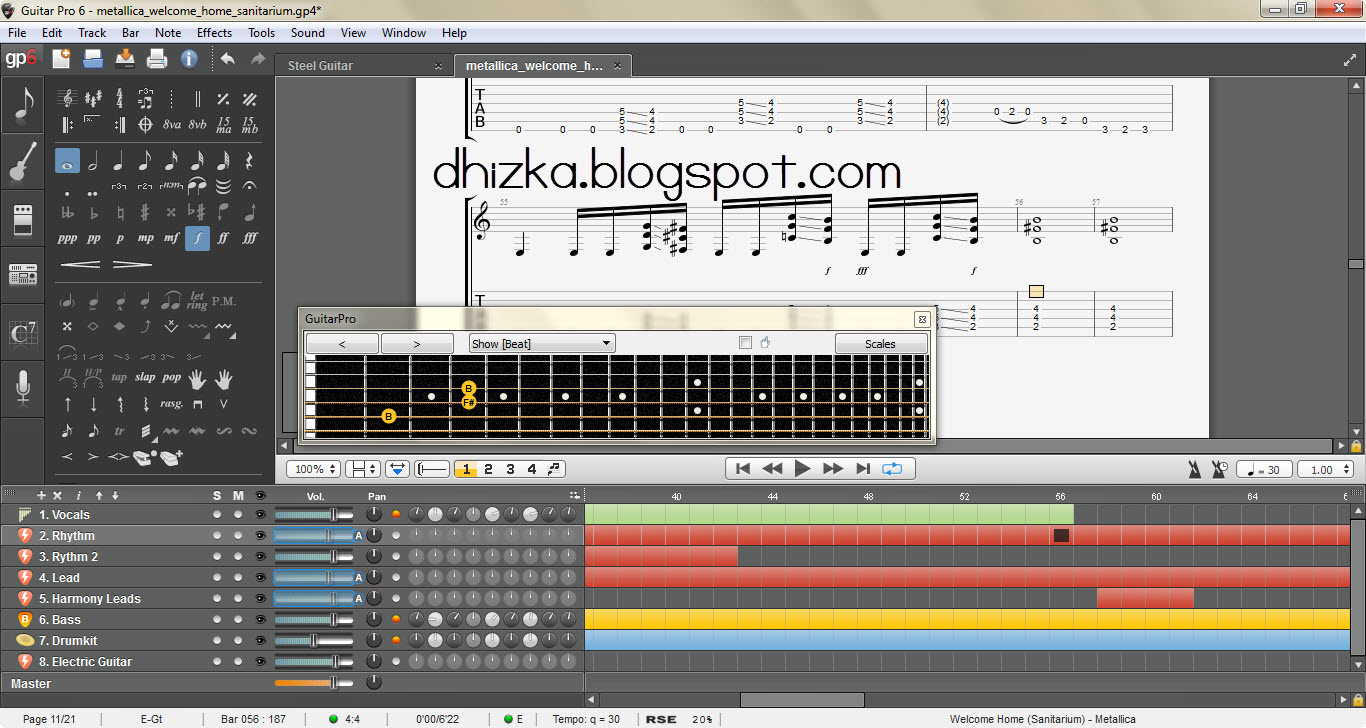Mute the Drumkit track

click(238, 640)
